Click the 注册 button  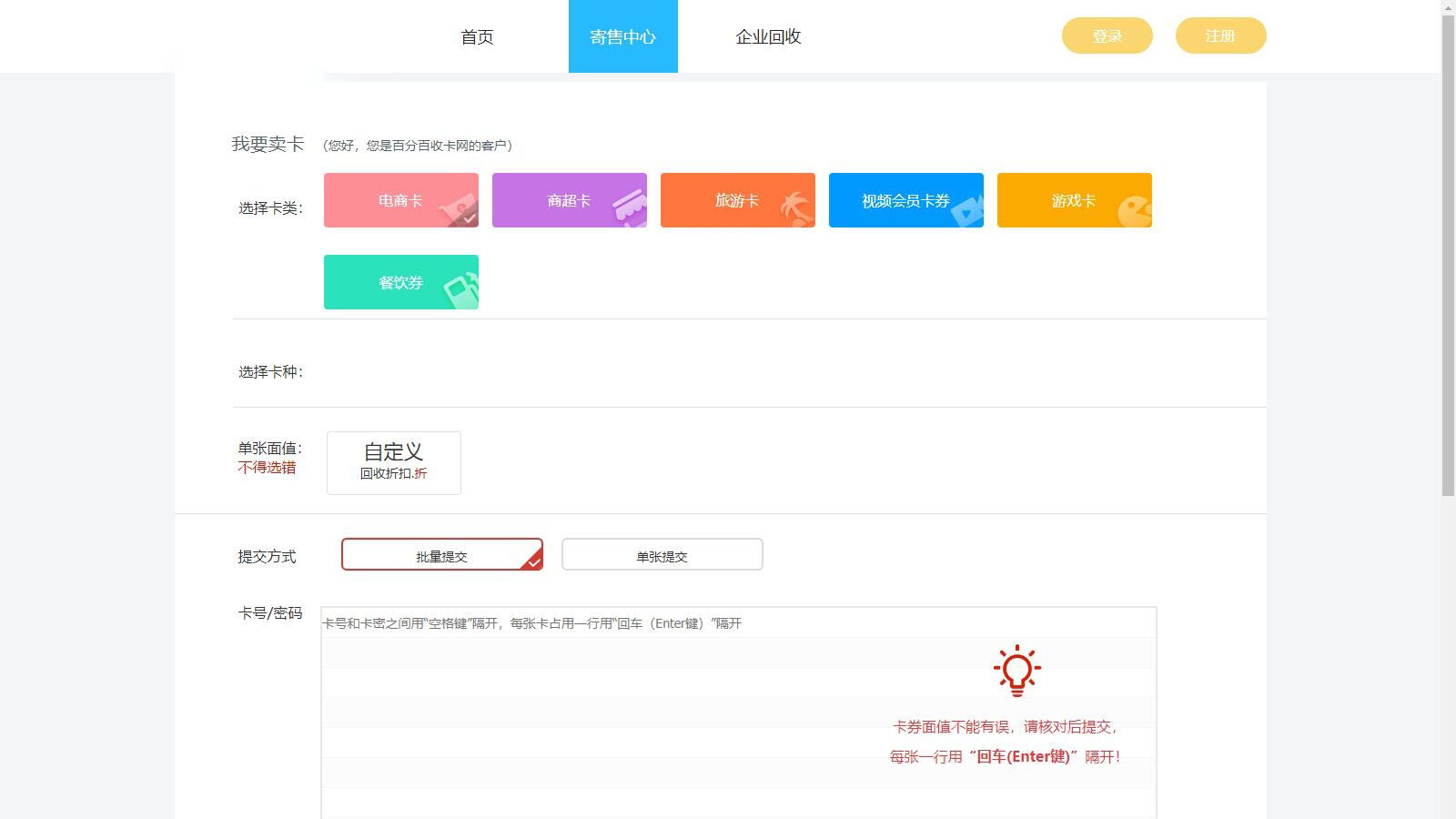click(1220, 35)
